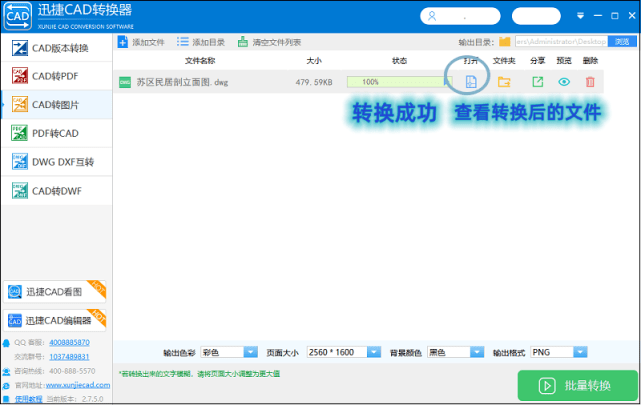
Task: Add a directory with 添加目录
Action: [201, 42]
